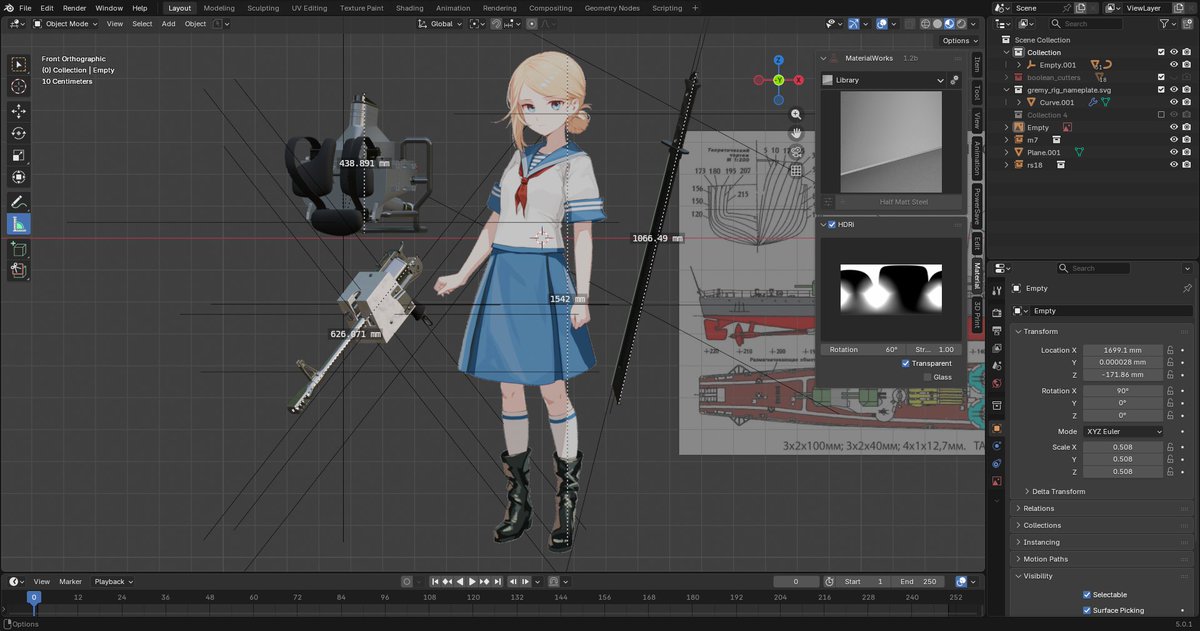Open Global transform orientation dropdown
This screenshot has width=1200, height=631.
pyautogui.click(x=440, y=23)
